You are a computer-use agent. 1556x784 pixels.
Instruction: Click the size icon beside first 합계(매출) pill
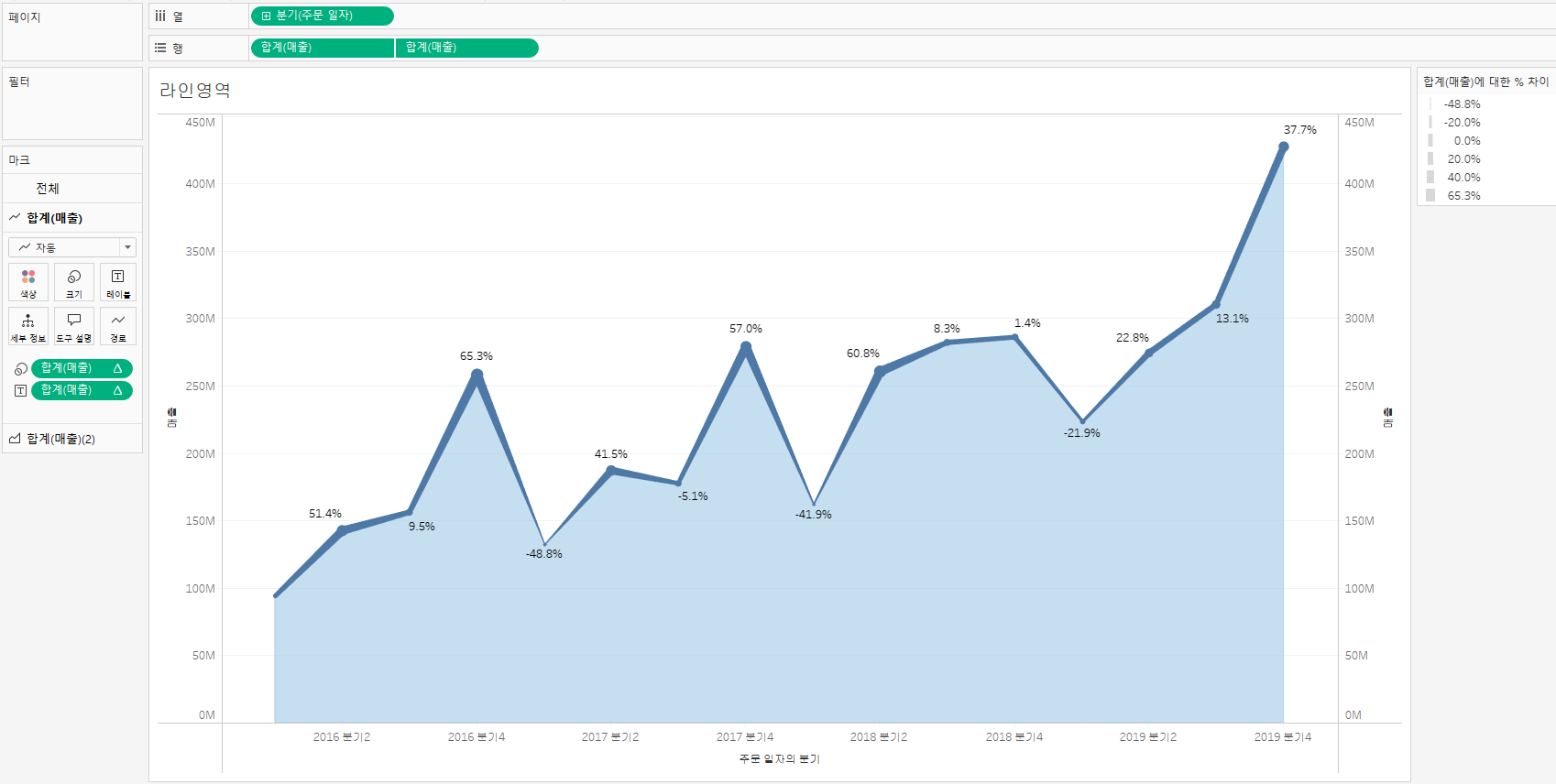click(x=20, y=369)
